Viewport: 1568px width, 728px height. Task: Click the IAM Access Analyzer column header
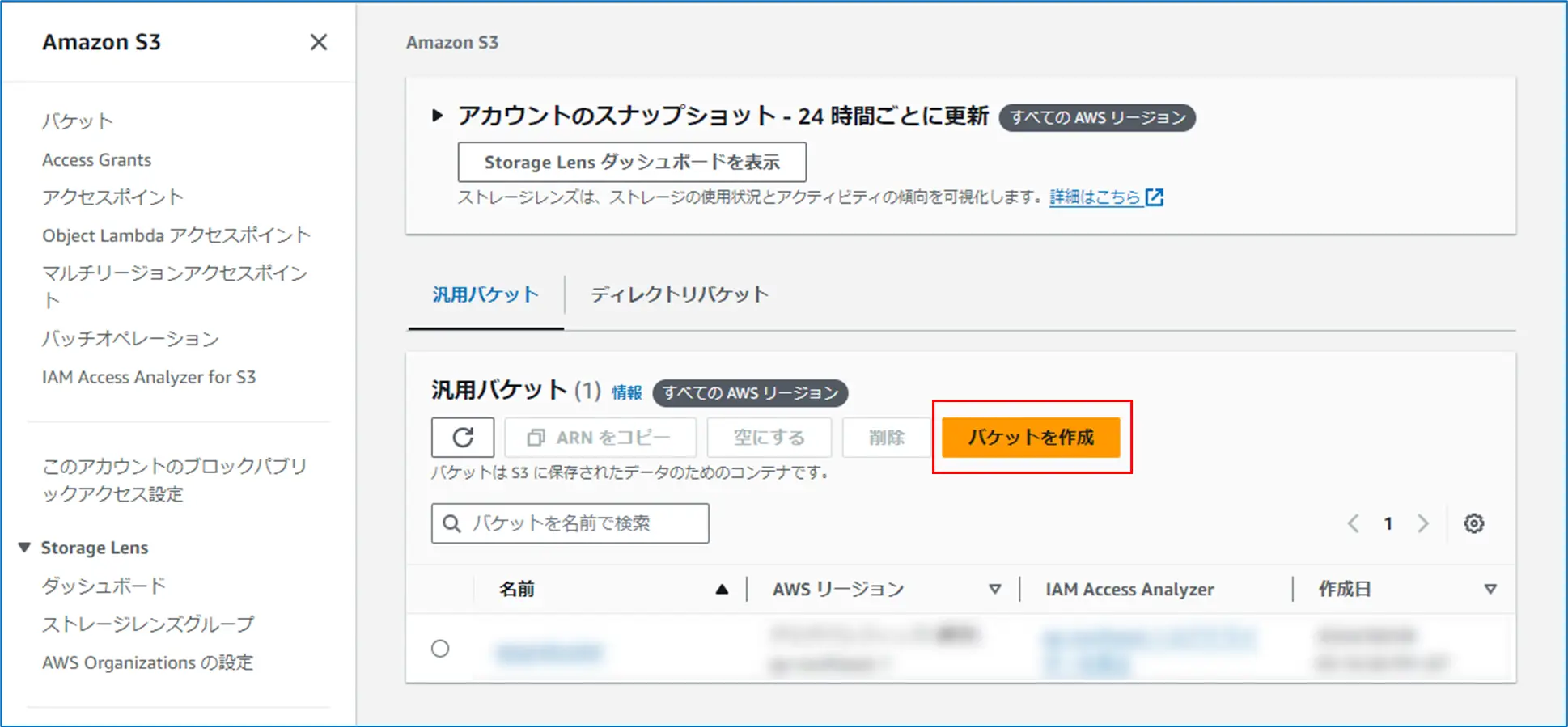click(x=1129, y=590)
